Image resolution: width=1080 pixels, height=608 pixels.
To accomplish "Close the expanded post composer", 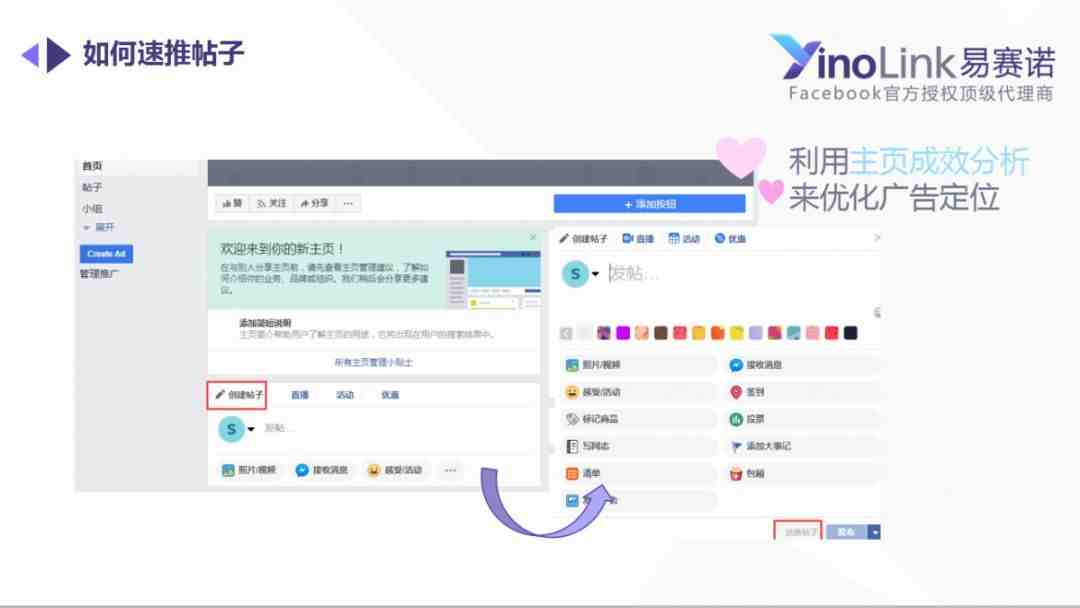I will coord(877,238).
